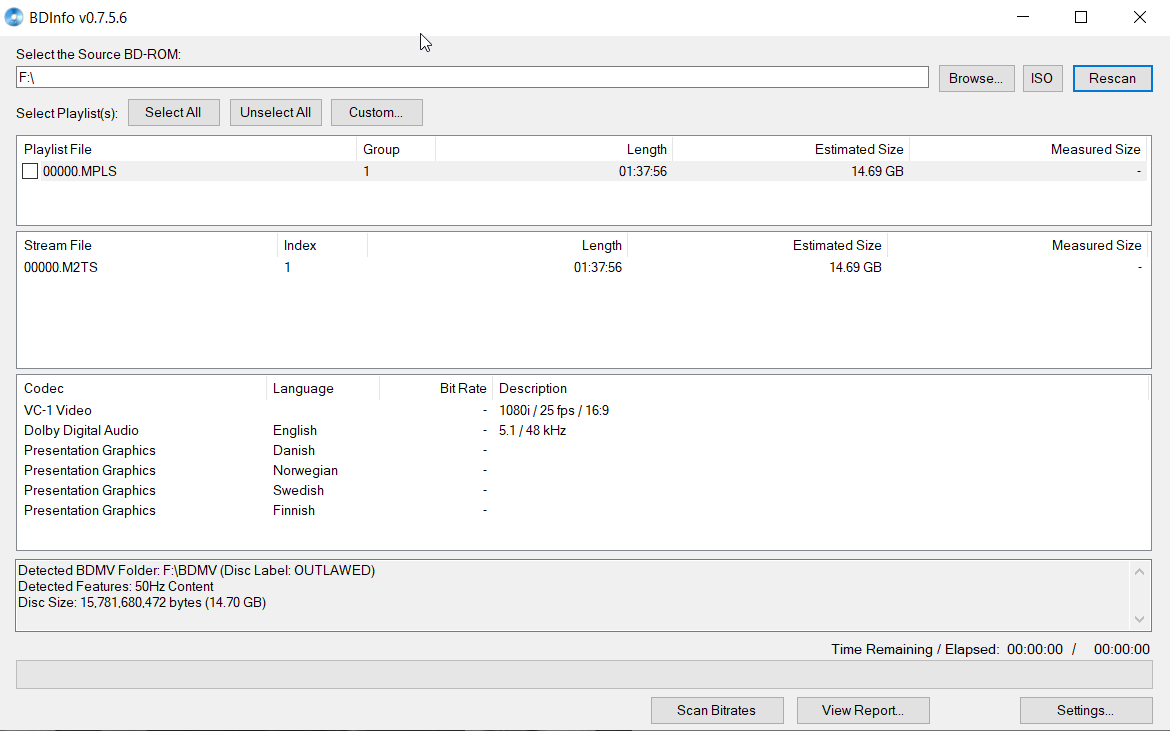The height and width of the screenshot is (731, 1170).
Task: Minimize the BDInfo window
Action: tap(1023, 17)
